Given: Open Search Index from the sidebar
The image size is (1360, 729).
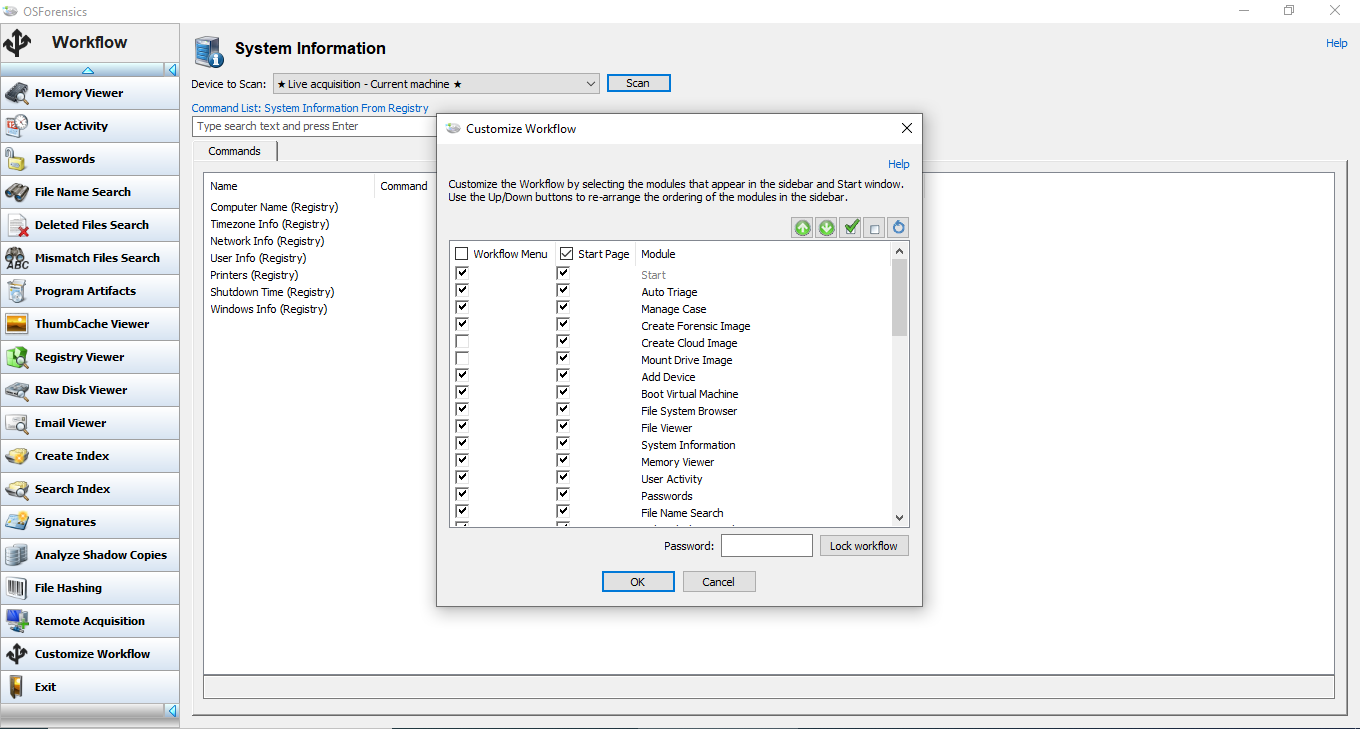Looking at the screenshot, I should tap(90, 489).
